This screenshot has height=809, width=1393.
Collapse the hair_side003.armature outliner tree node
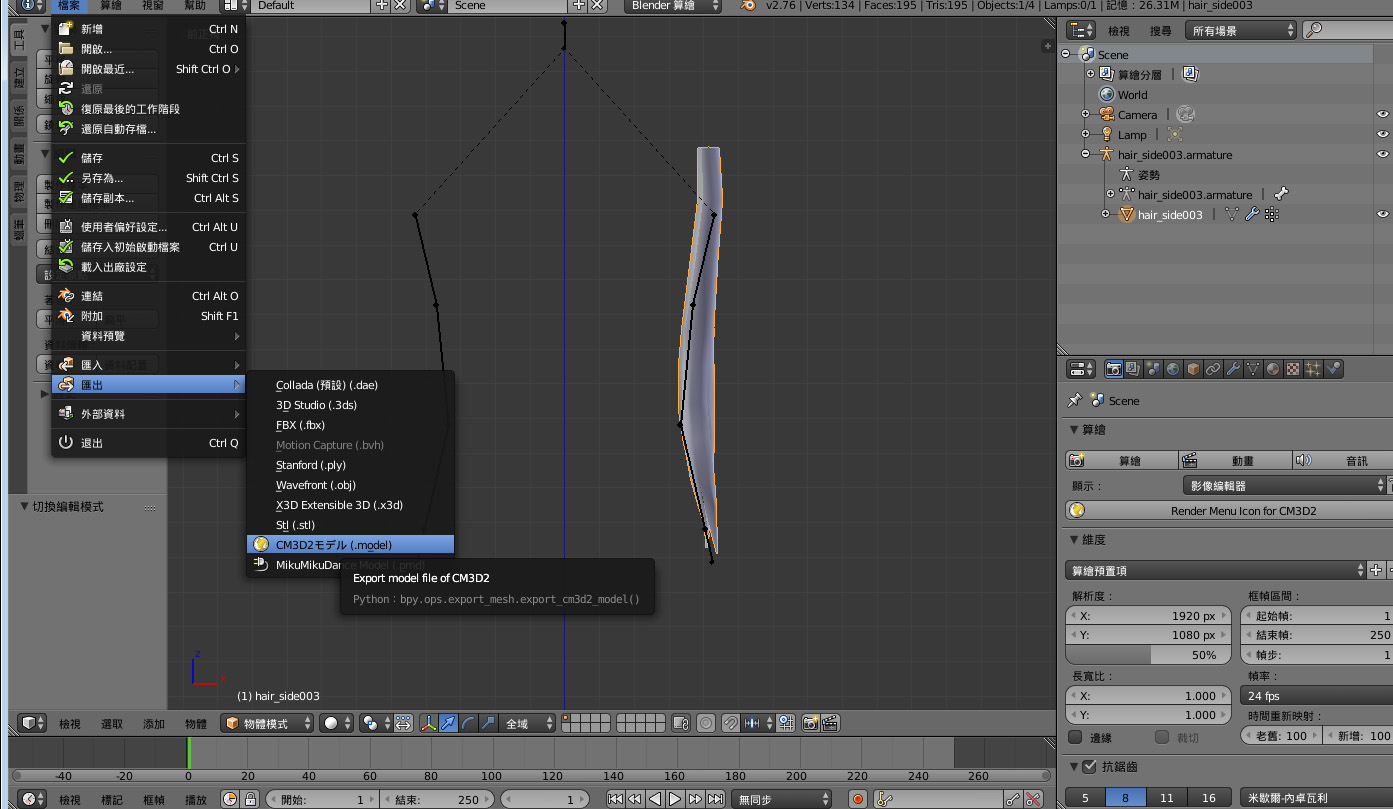[x=1086, y=154]
